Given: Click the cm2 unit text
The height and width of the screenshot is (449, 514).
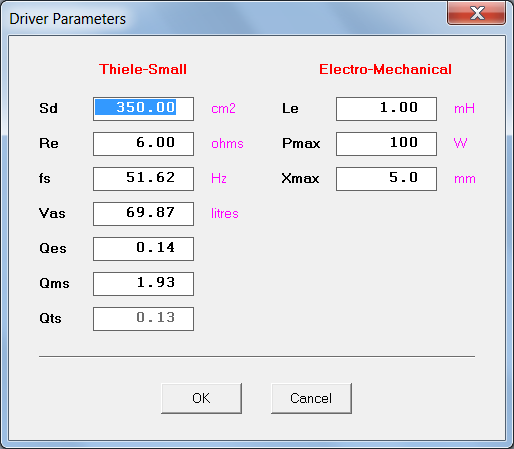Looking at the screenshot, I should click(223, 109).
